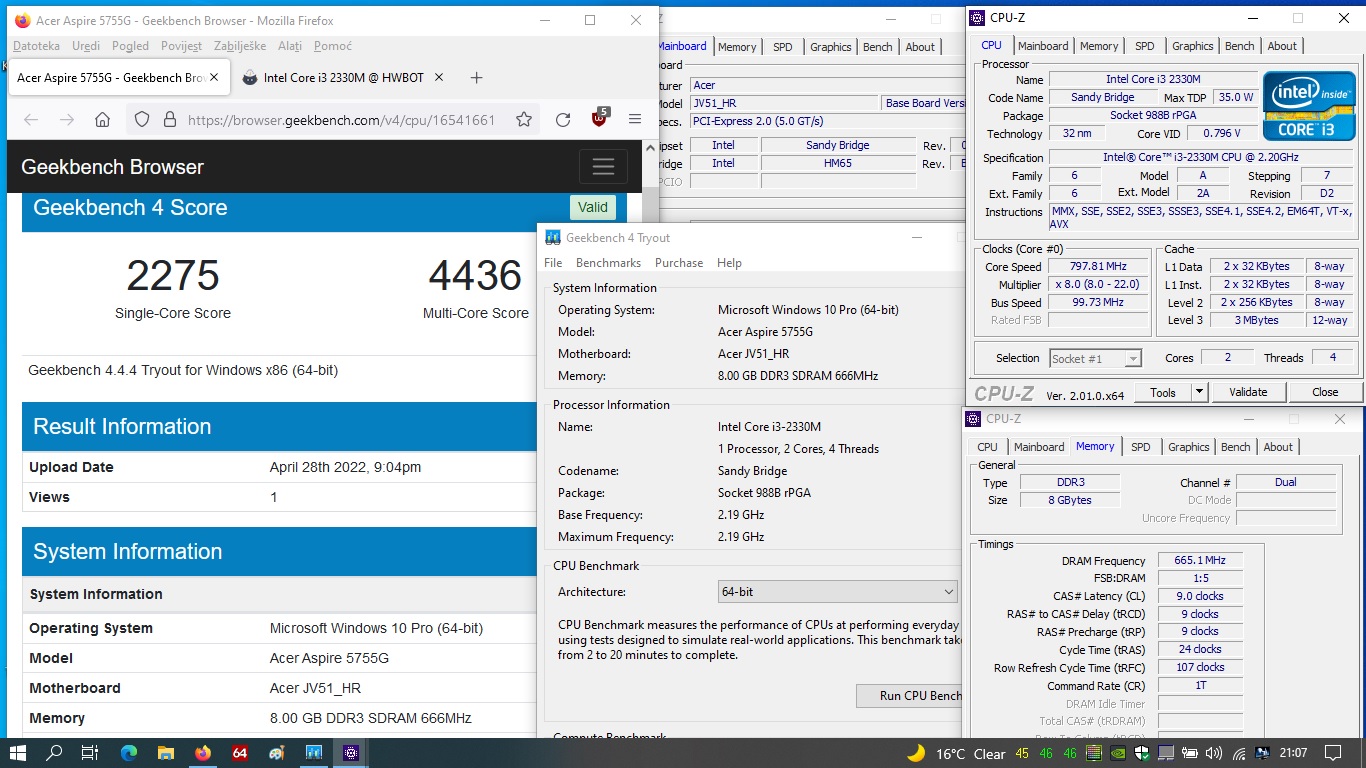Open Task View on taskbar
1366x768 pixels.
(x=89, y=753)
